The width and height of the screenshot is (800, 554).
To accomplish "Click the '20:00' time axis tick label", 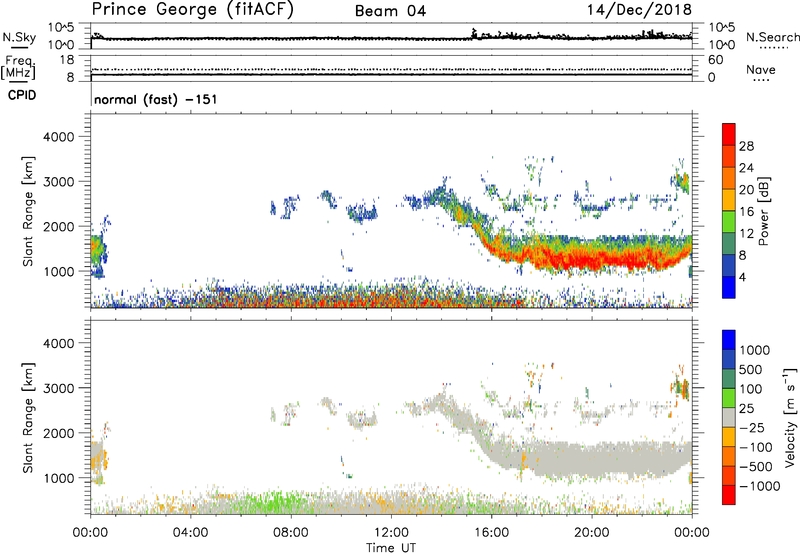I will point(591,533).
